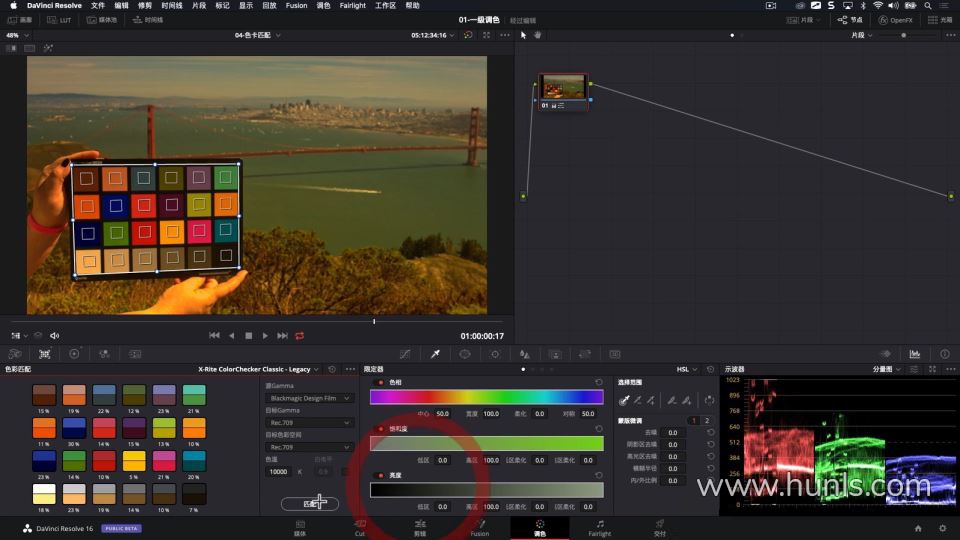Select the qualifier eyedropper palette icon

(x=435, y=354)
